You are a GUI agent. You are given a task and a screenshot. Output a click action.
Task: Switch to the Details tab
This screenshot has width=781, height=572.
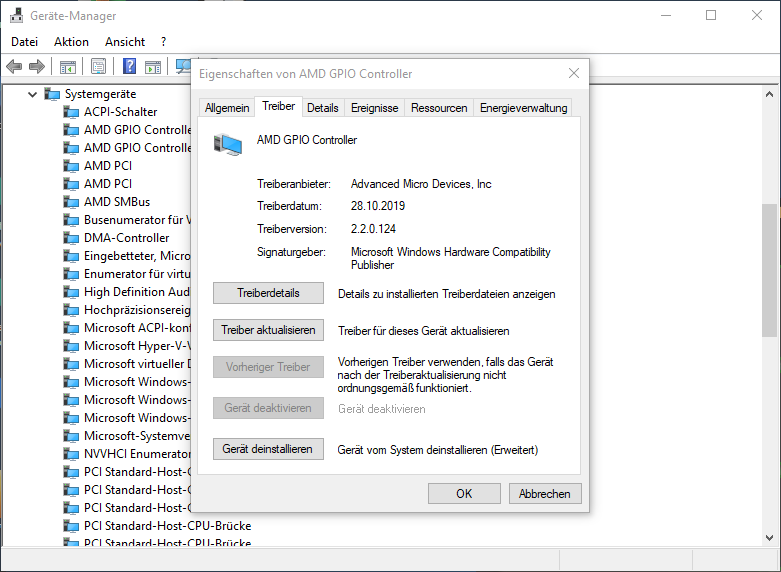(x=323, y=108)
